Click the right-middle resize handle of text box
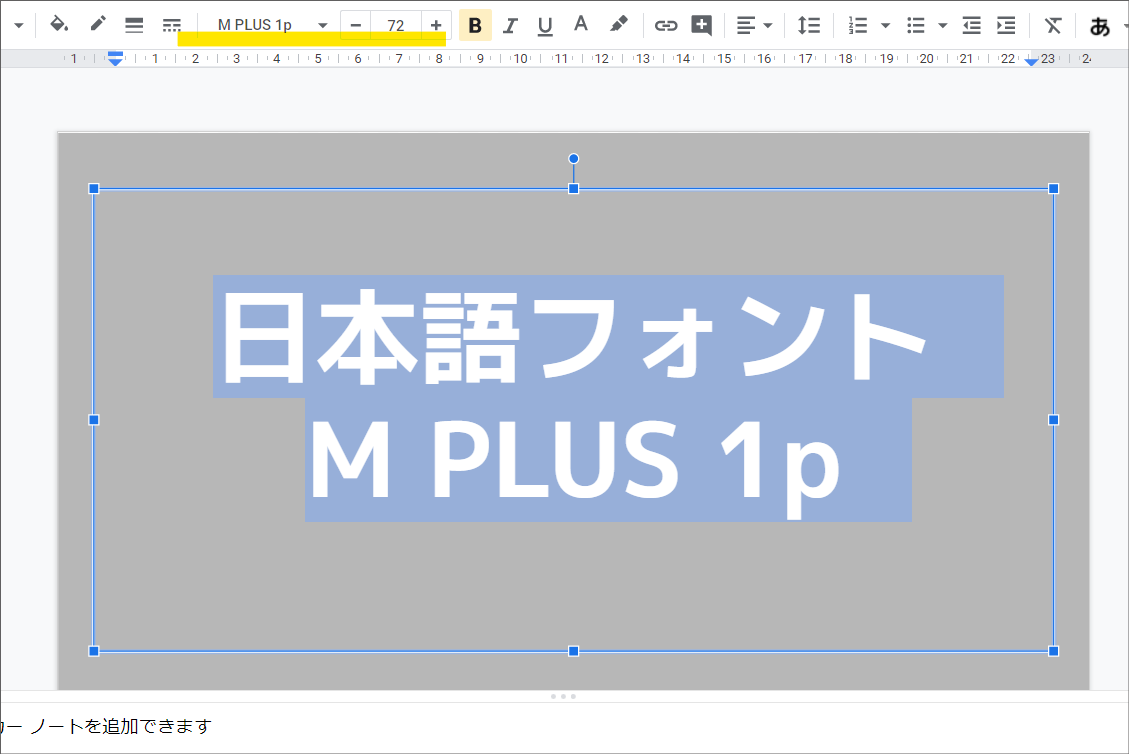 point(1053,420)
